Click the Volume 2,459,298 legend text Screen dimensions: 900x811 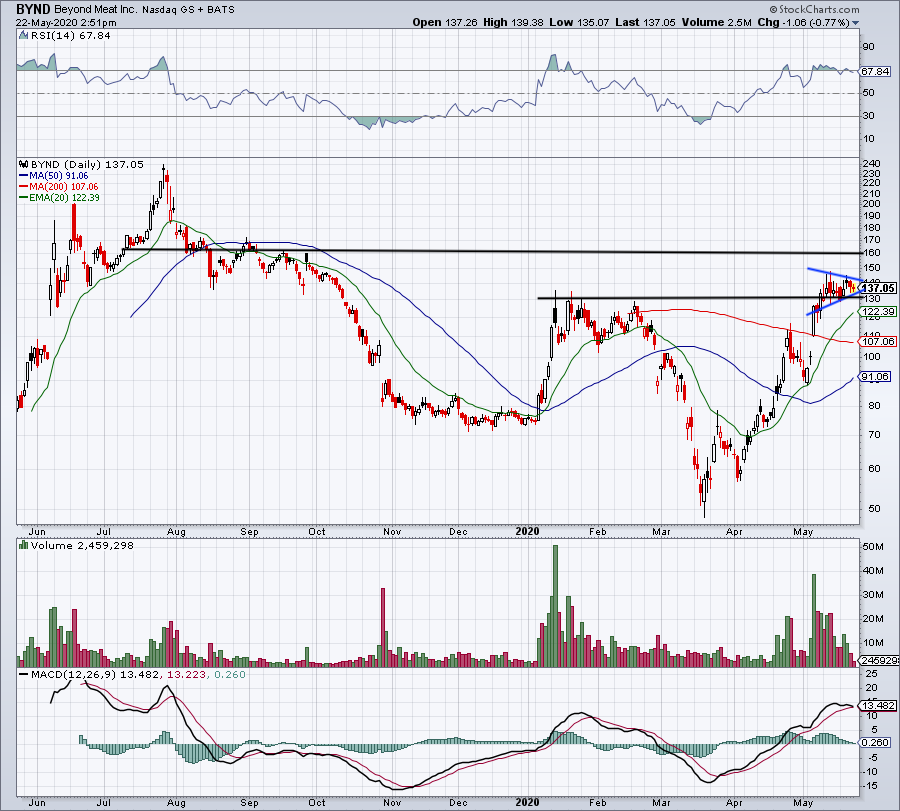(x=82, y=545)
